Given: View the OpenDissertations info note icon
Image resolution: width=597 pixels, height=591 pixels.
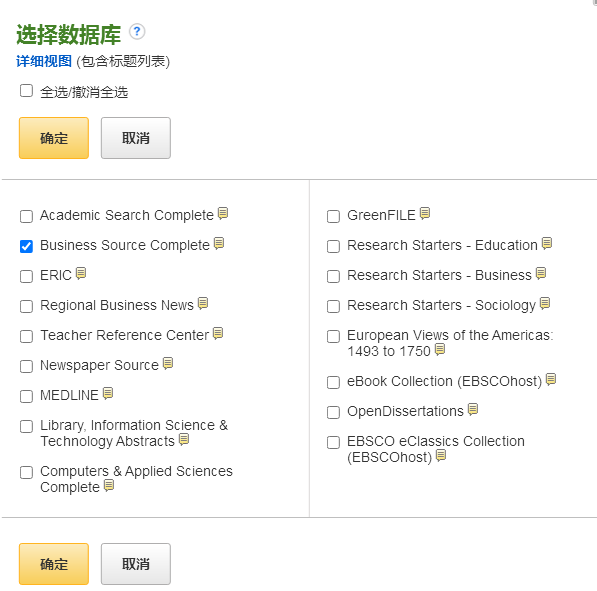Looking at the screenshot, I should 473,409.
